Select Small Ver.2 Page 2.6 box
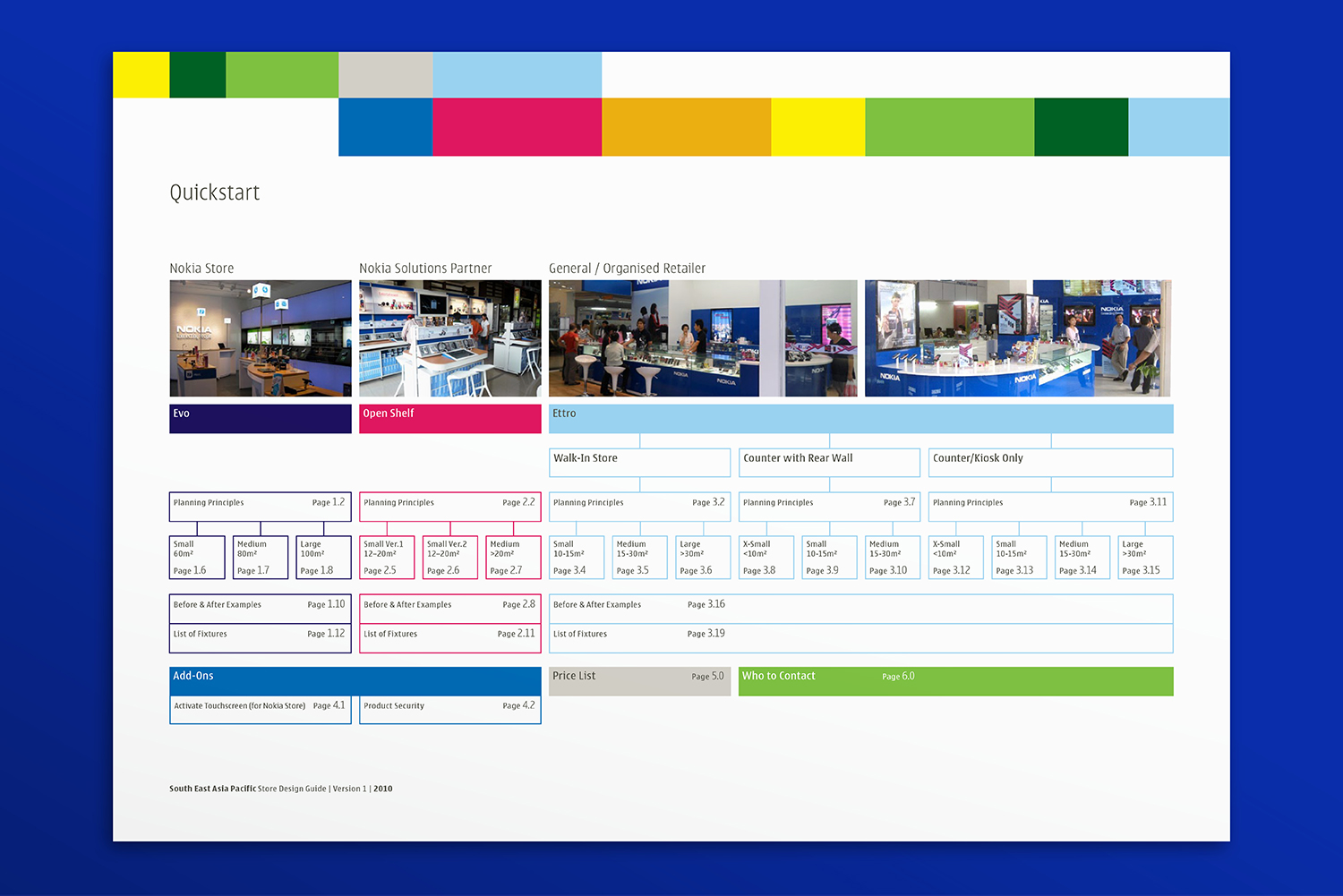 pyautogui.click(x=450, y=558)
